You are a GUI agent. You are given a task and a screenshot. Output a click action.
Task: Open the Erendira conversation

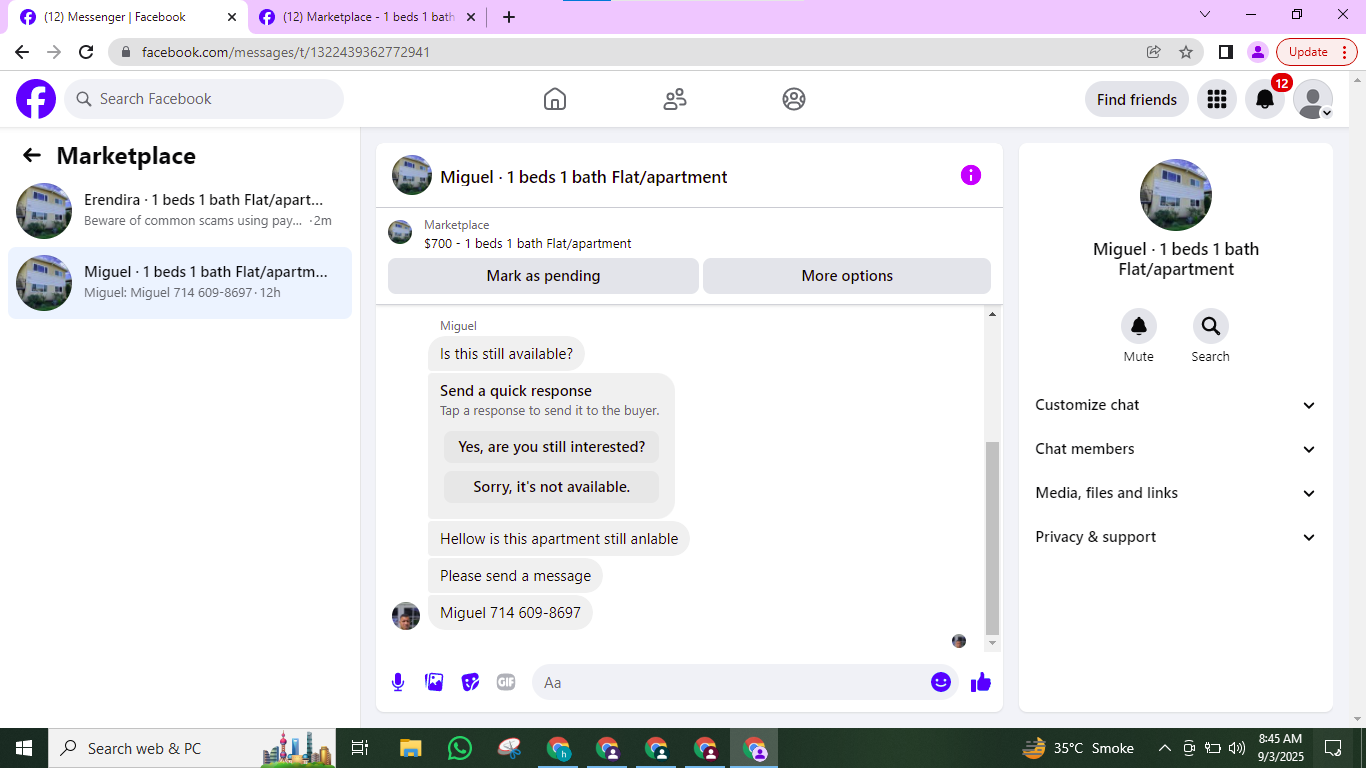pos(180,211)
